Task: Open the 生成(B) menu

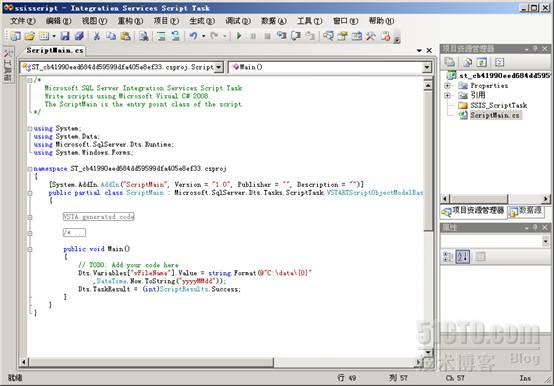Action: point(202,21)
